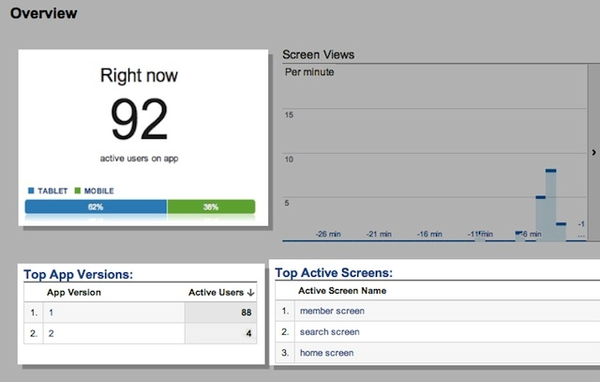Click the -26 min axis label
The width and height of the screenshot is (600, 382).
[x=328, y=234]
